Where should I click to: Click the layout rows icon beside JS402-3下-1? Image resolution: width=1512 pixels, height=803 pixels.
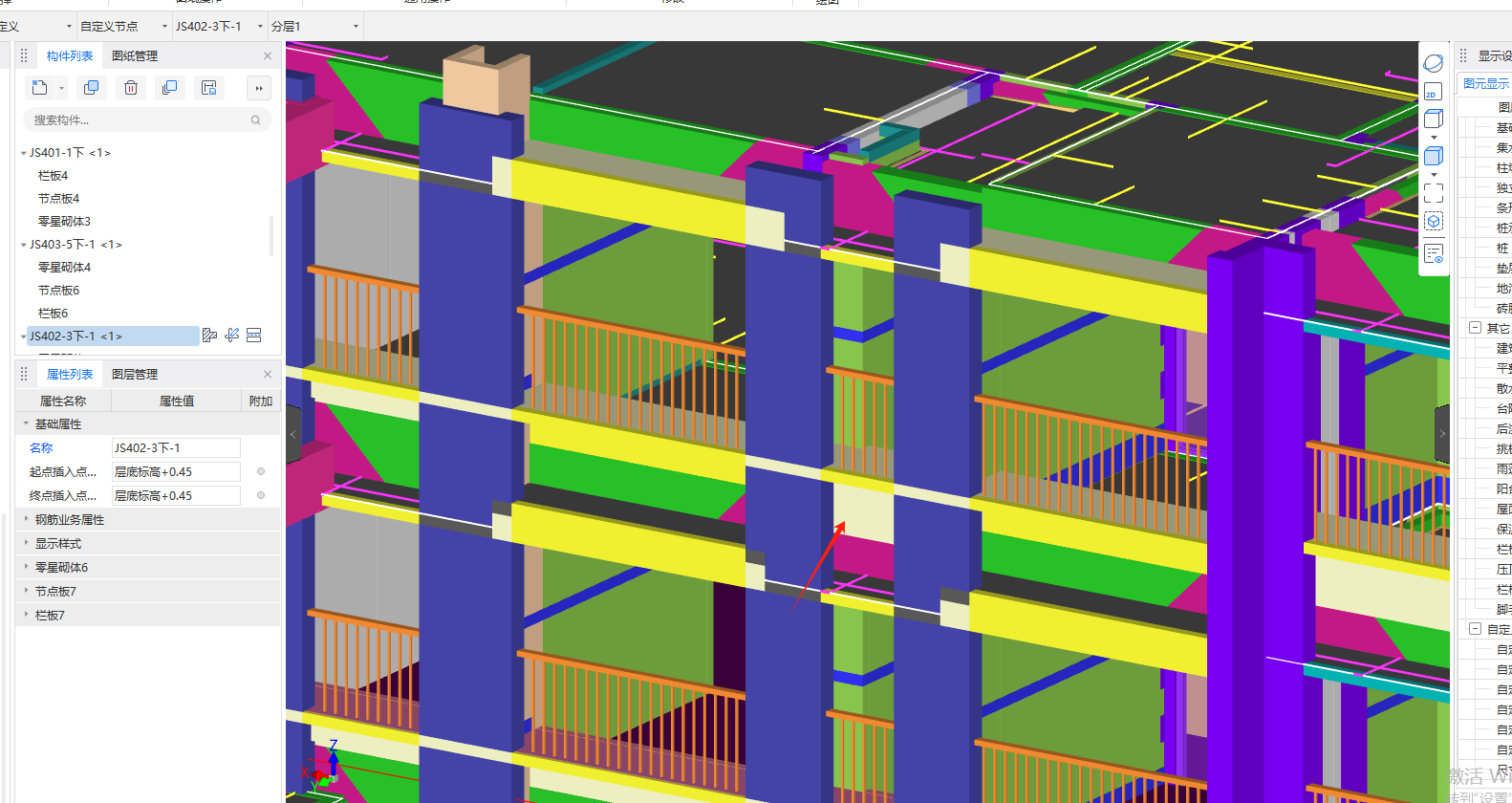[254, 336]
